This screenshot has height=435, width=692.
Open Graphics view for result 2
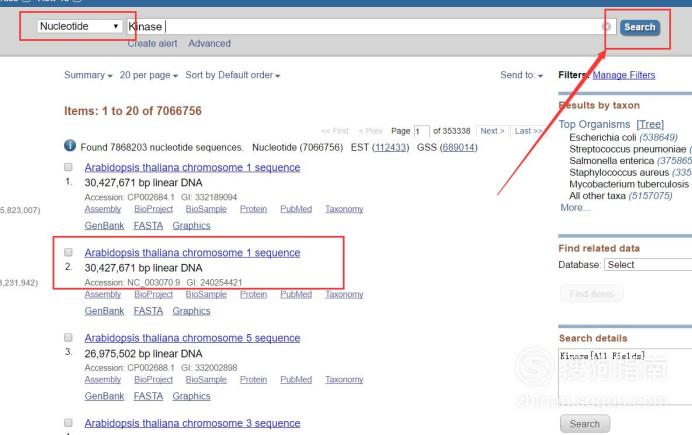tap(191, 311)
